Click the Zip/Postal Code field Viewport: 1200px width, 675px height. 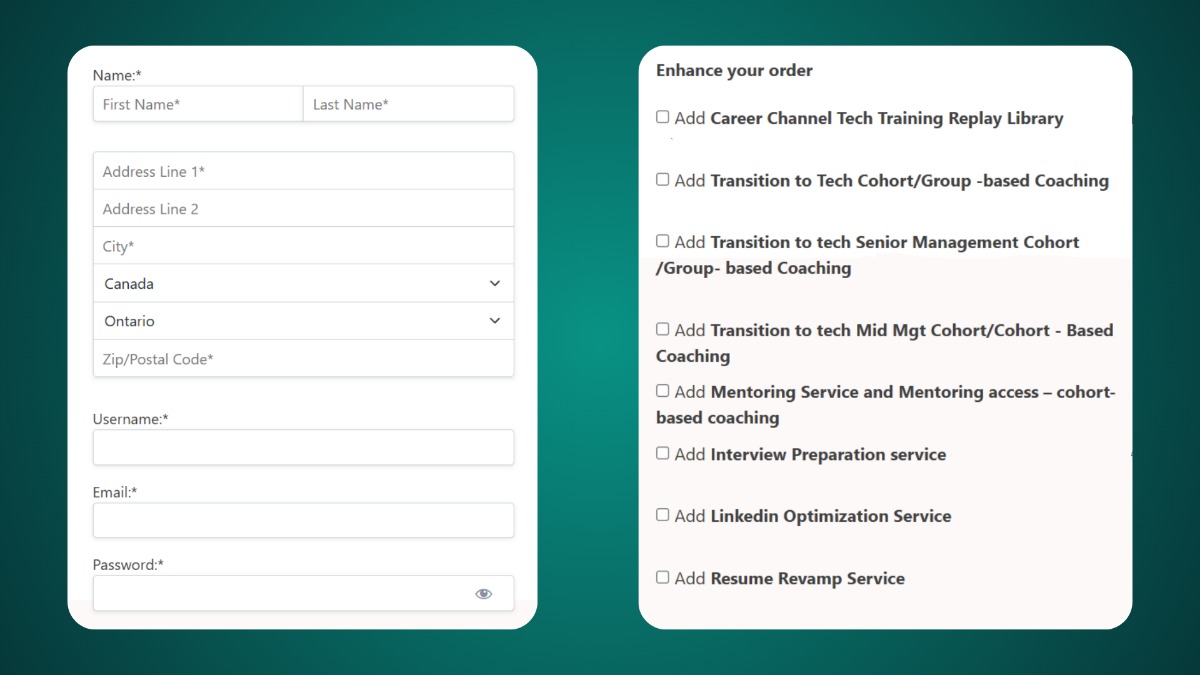point(303,359)
